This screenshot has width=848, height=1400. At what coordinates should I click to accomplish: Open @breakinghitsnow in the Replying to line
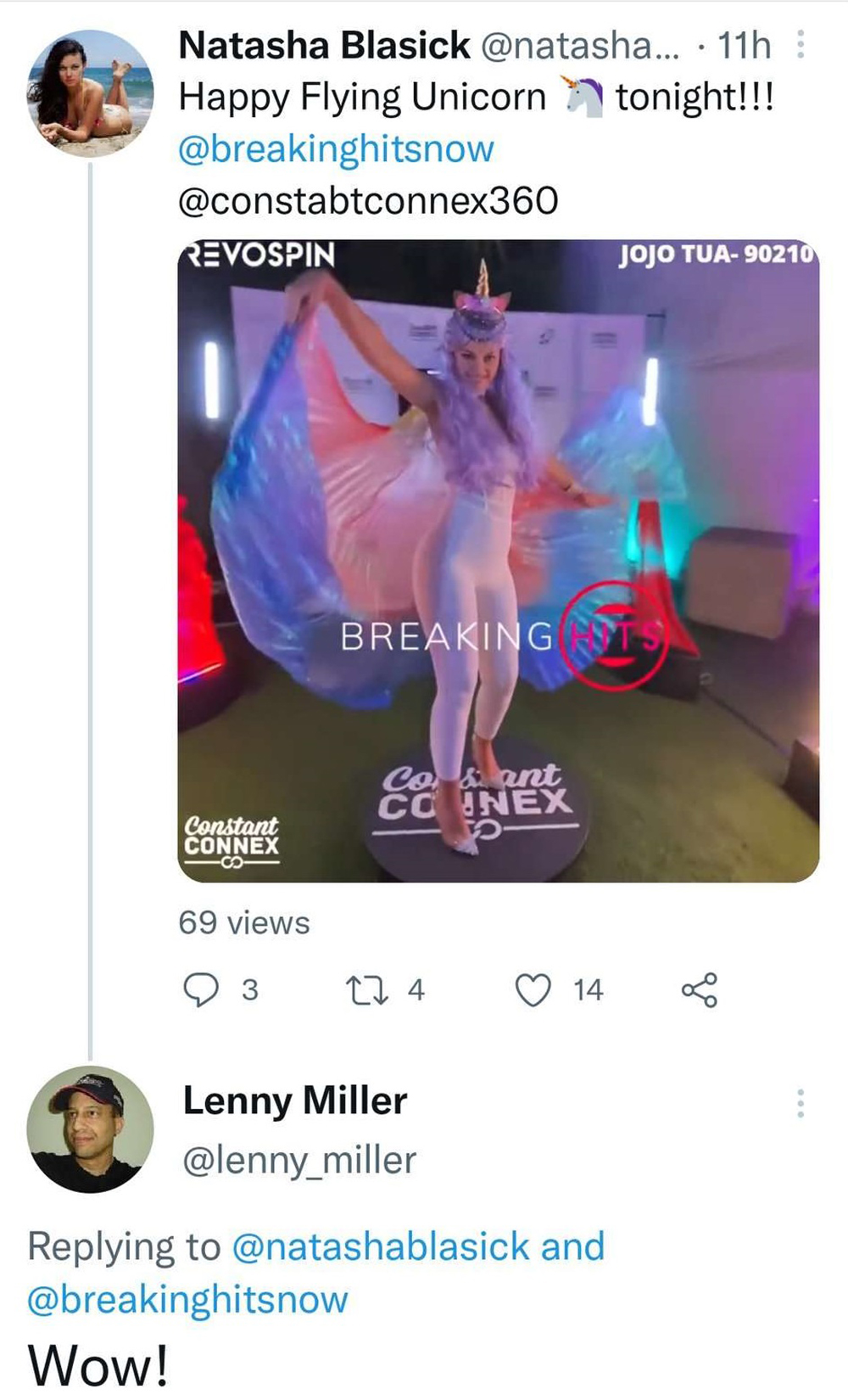click(x=187, y=1300)
